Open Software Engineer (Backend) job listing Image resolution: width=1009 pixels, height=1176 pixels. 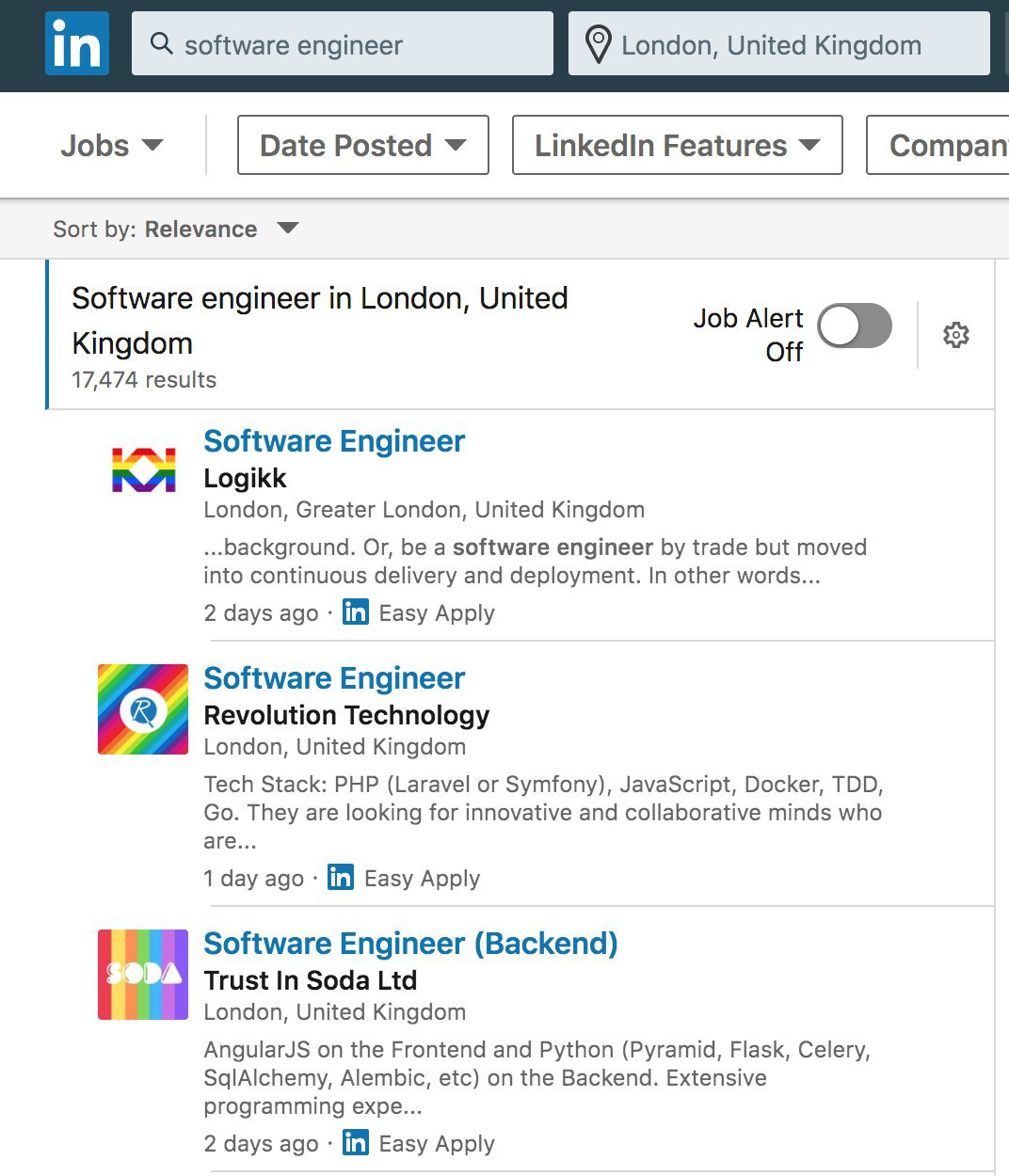coord(410,944)
